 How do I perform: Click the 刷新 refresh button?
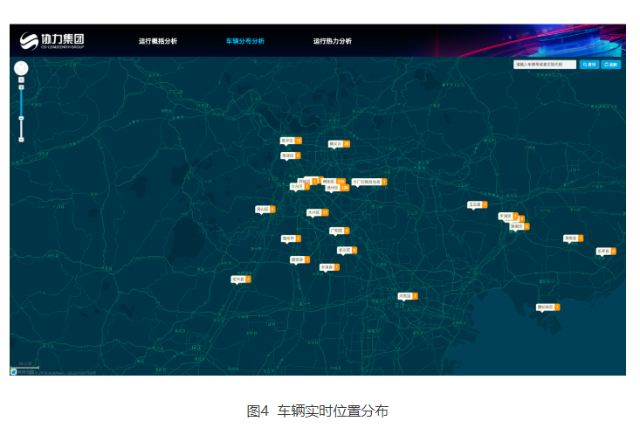tap(611, 64)
